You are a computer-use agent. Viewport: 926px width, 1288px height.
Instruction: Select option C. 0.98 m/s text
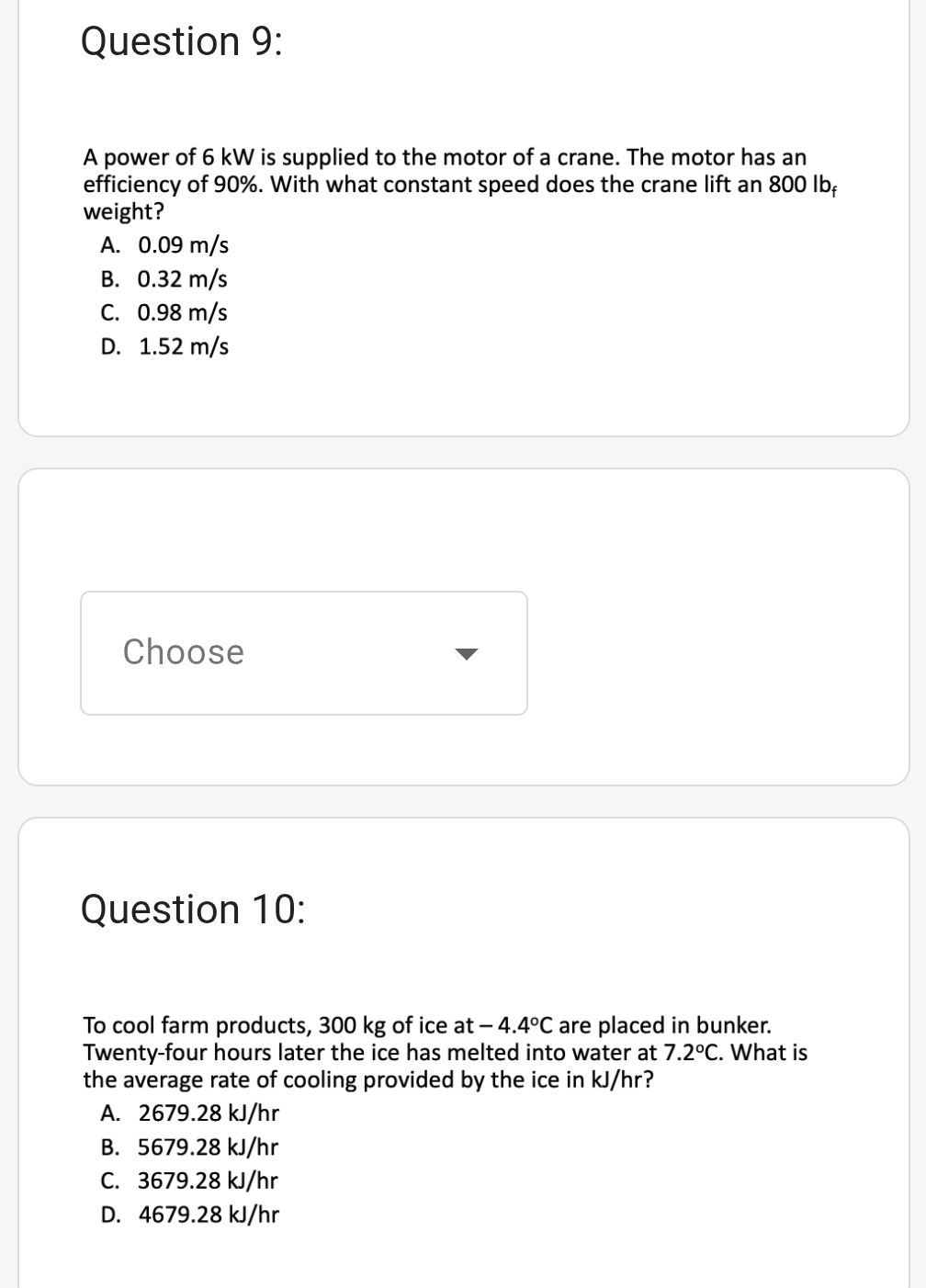(164, 313)
